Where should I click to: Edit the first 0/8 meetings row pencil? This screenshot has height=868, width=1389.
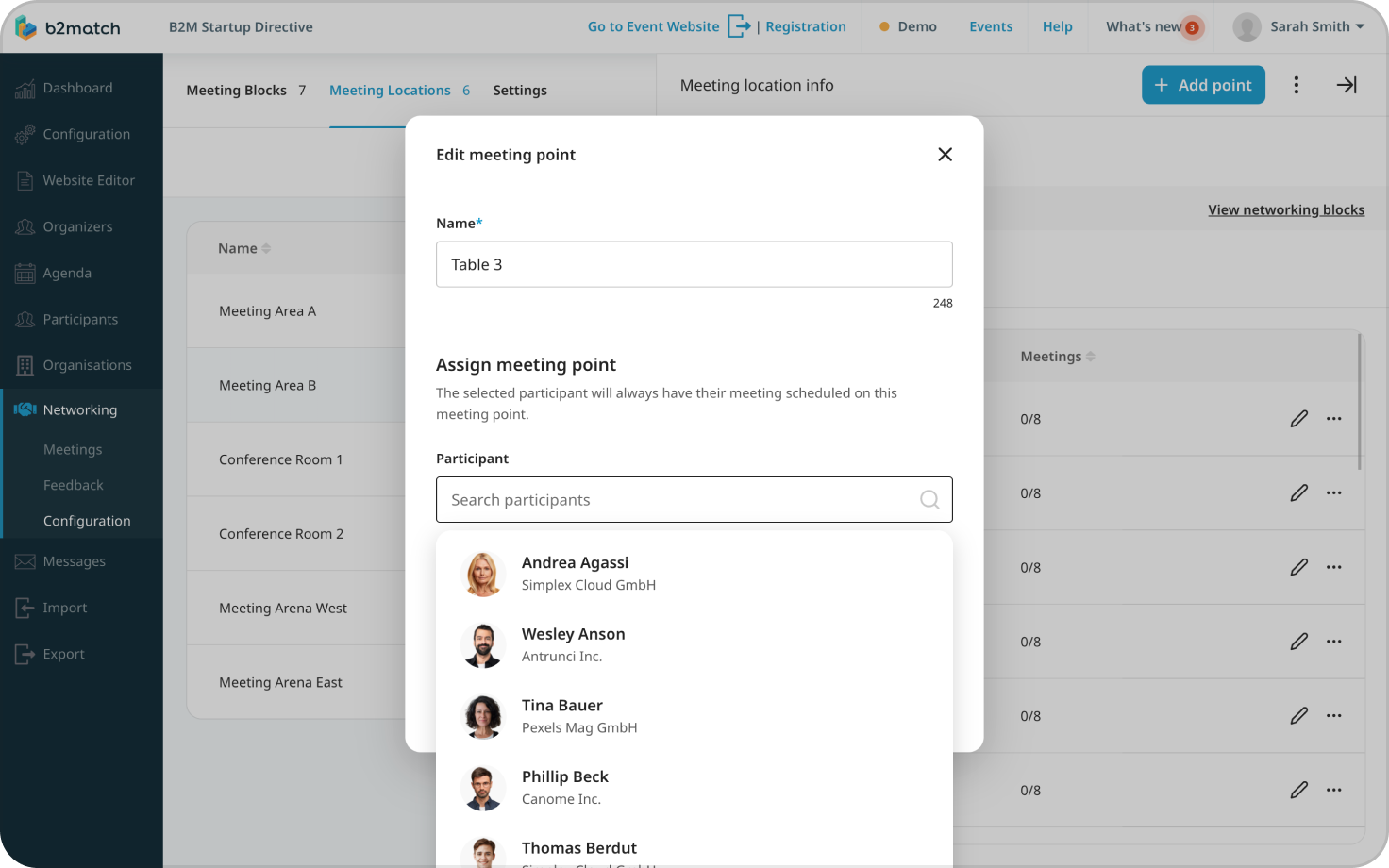1299,419
